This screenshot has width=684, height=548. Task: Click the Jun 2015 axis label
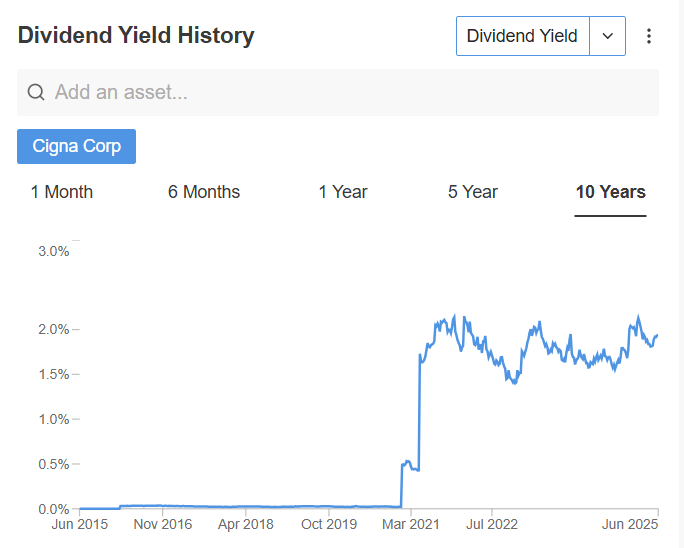[x=79, y=524]
